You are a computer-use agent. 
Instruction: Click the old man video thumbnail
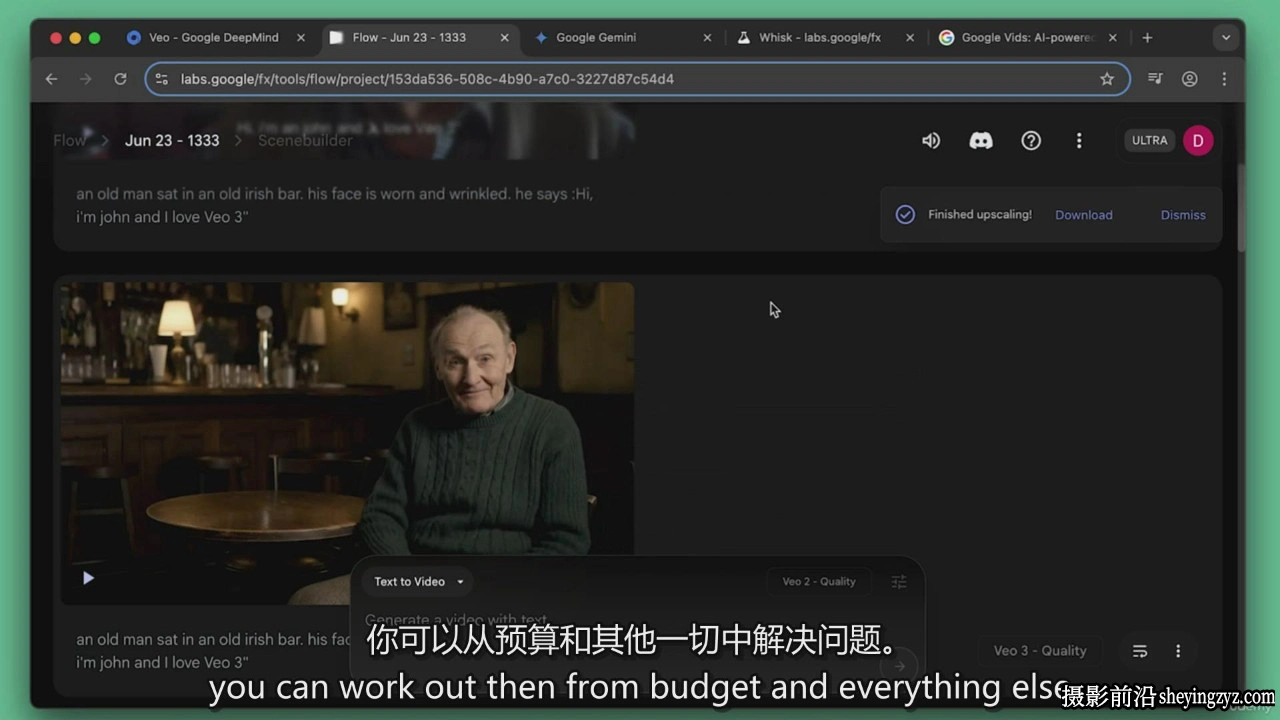point(347,443)
